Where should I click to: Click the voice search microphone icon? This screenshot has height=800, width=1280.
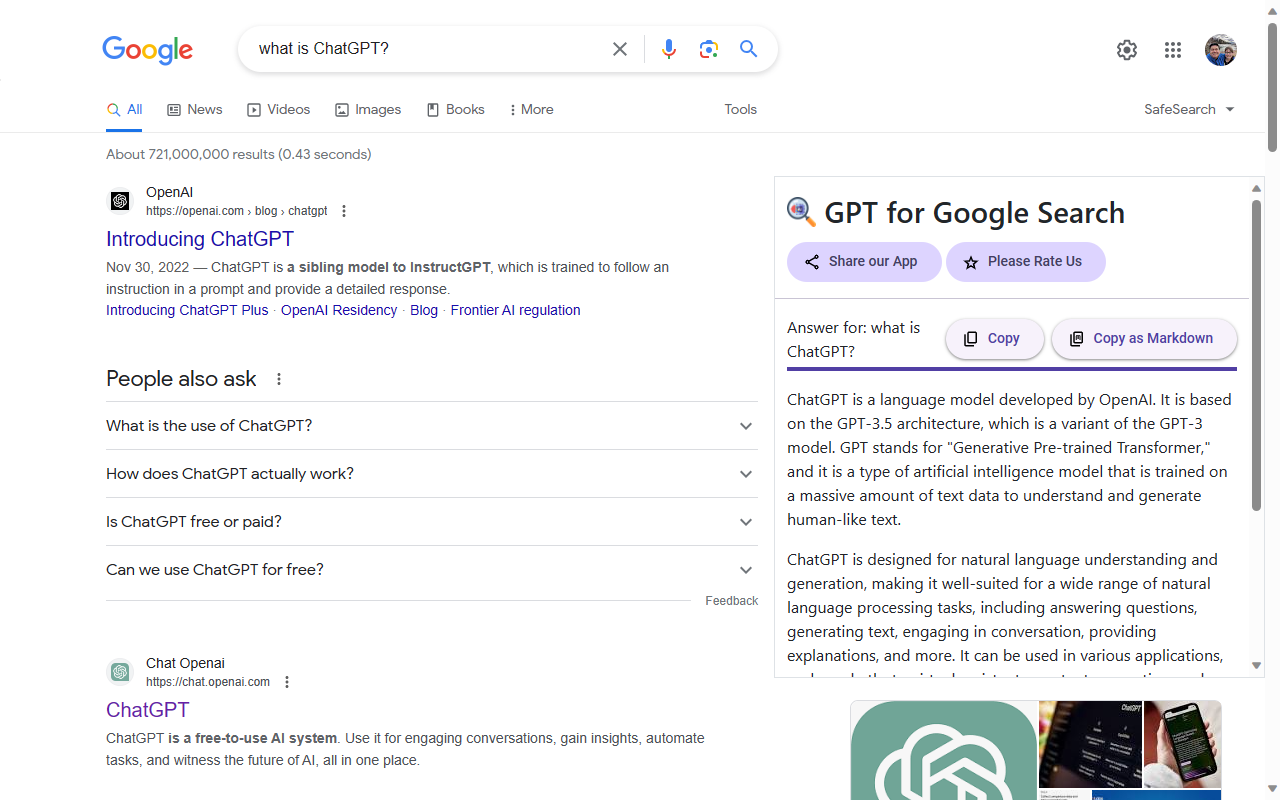point(669,49)
